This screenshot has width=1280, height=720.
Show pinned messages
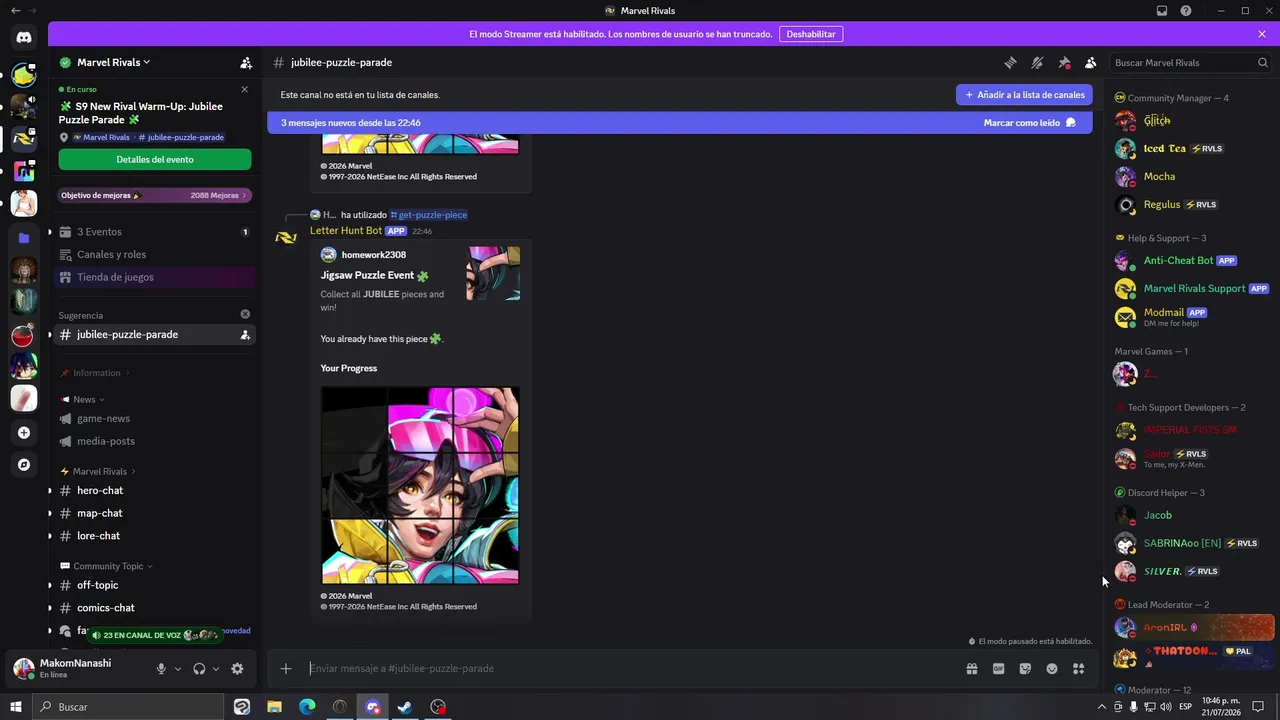(1064, 63)
